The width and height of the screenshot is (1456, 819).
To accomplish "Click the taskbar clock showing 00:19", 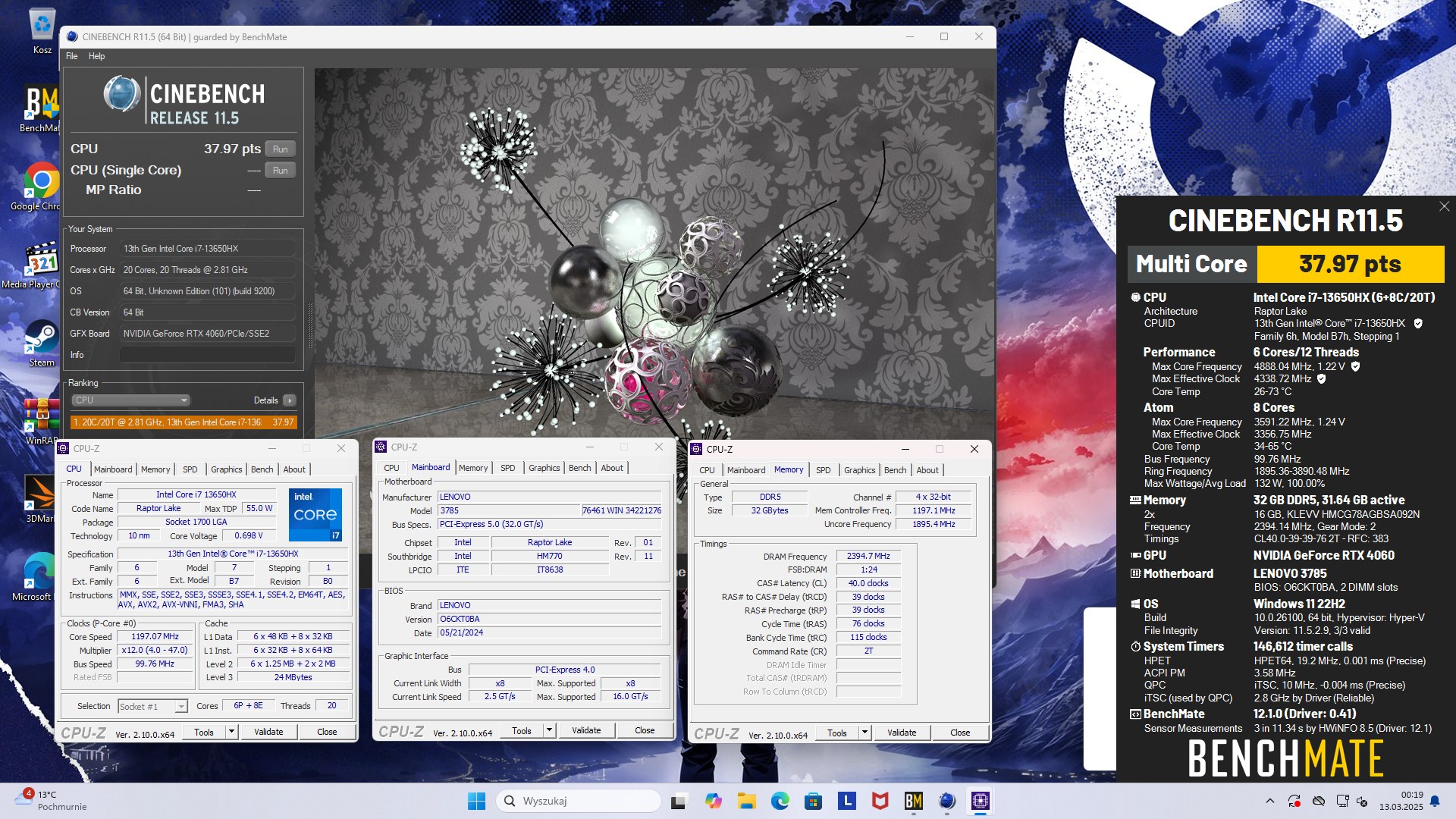I will (x=1401, y=801).
